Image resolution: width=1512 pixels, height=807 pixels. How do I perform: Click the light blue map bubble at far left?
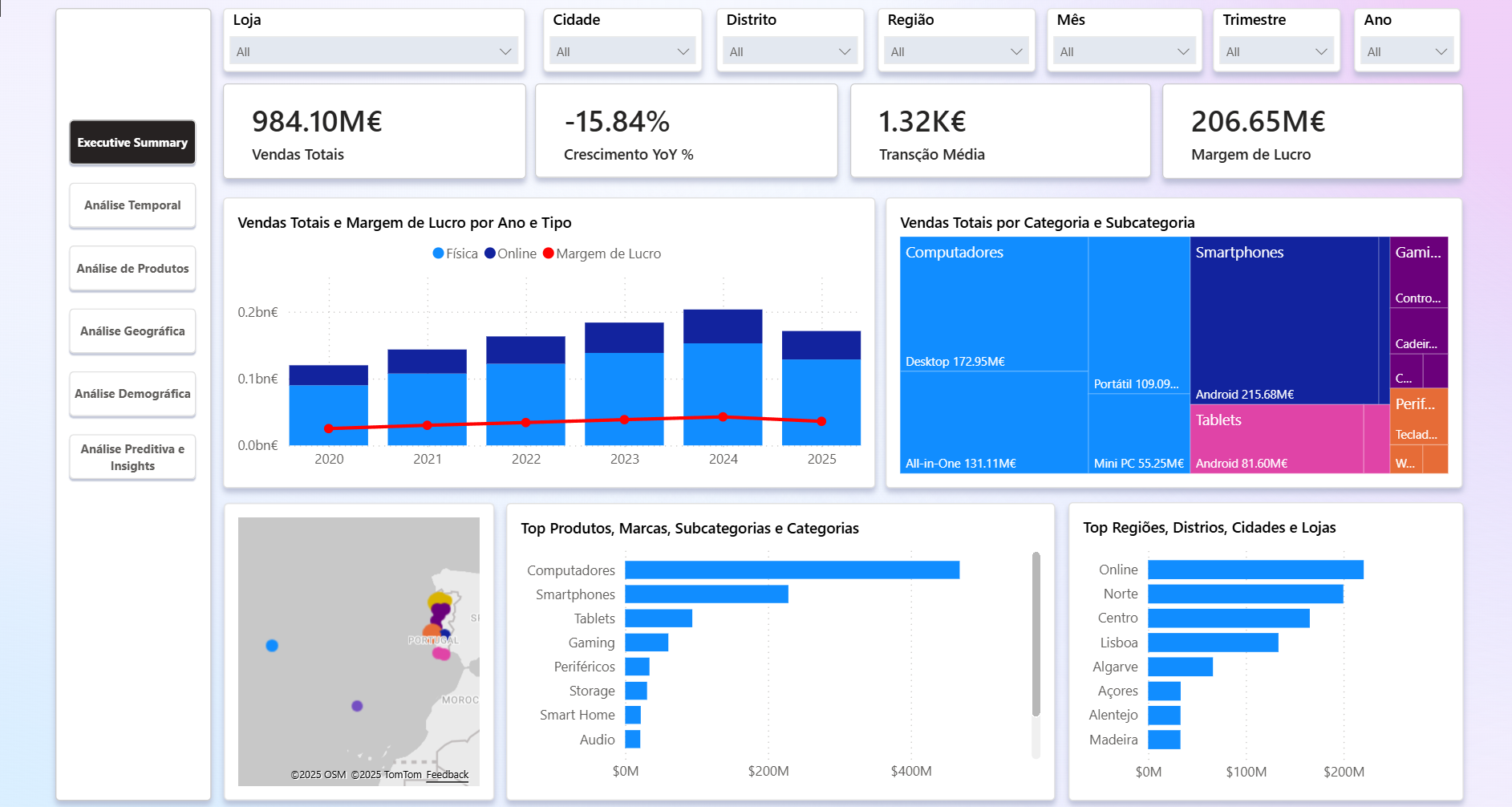point(272,646)
